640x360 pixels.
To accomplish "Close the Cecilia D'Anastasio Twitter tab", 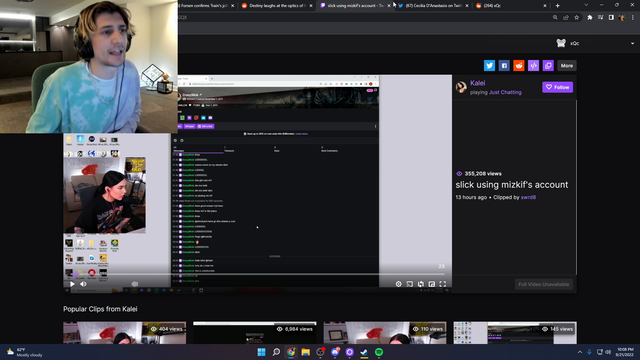I will (x=467, y=6).
